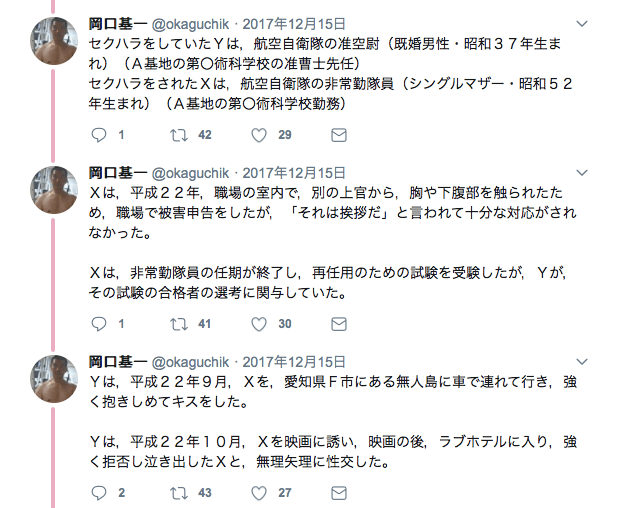Reply to the third tweet with 2 replies
Image resolution: width=629 pixels, height=508 pixels.
click(98, 493)
